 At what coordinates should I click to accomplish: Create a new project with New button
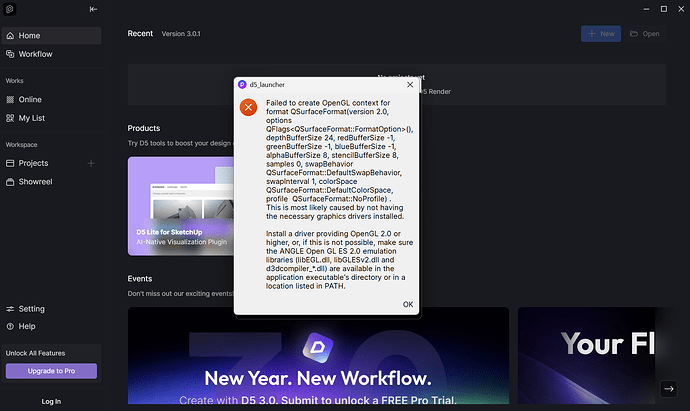600,34
